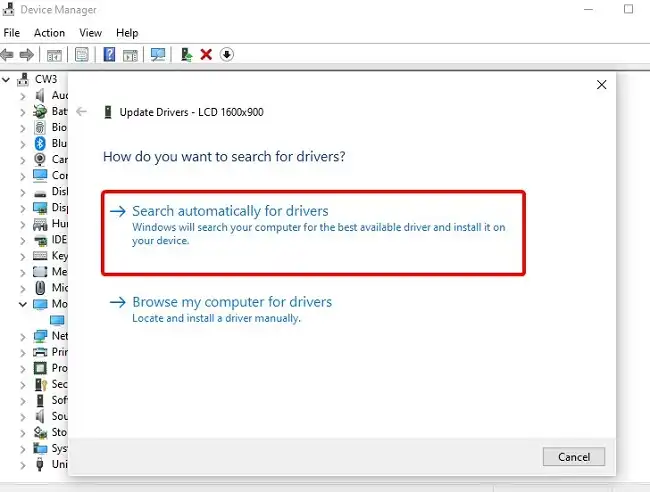Select the Network adapters category icon
The width and height of the screenshot is (650, 492).
tap(40, 336)
